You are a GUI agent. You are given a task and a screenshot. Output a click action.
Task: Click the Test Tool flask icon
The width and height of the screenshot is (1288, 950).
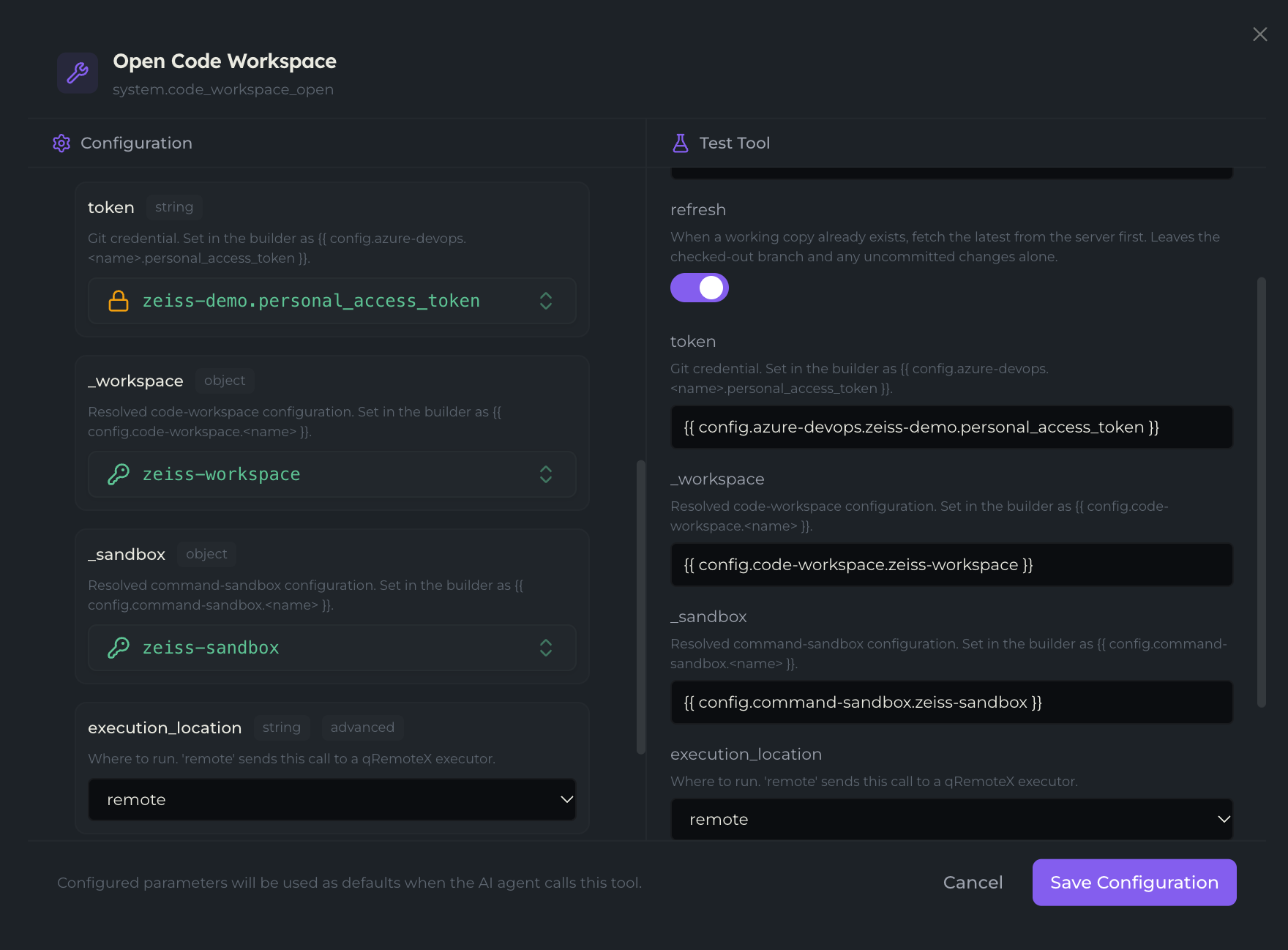point(681,143)
